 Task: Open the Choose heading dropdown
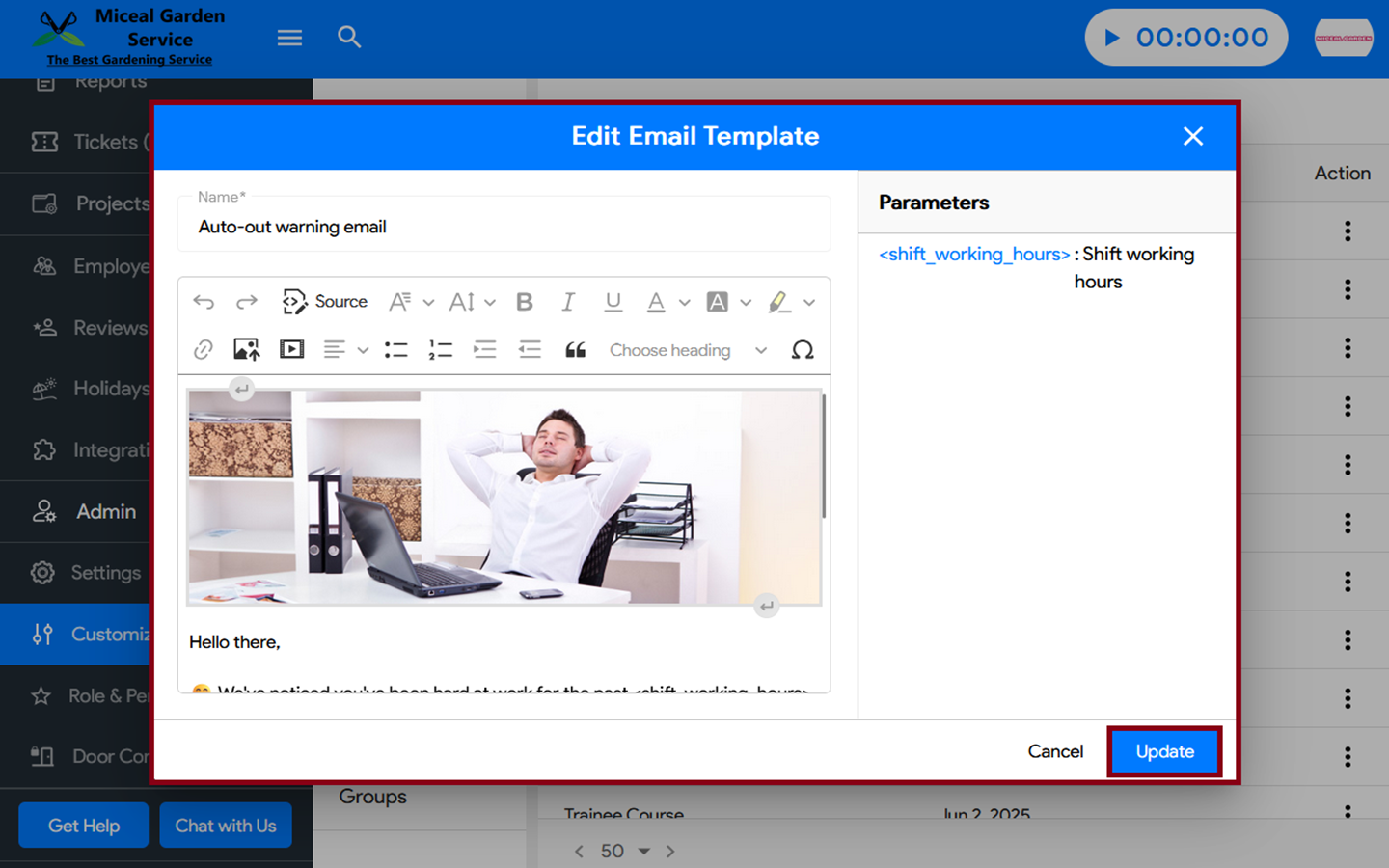pyautogui.click(x=687, y=350)
